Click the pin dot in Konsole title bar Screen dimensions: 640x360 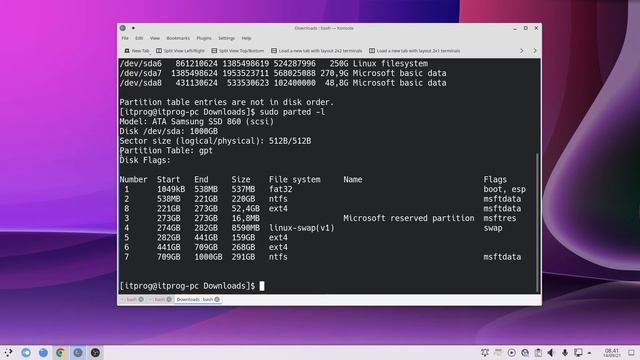click(133, 28)
